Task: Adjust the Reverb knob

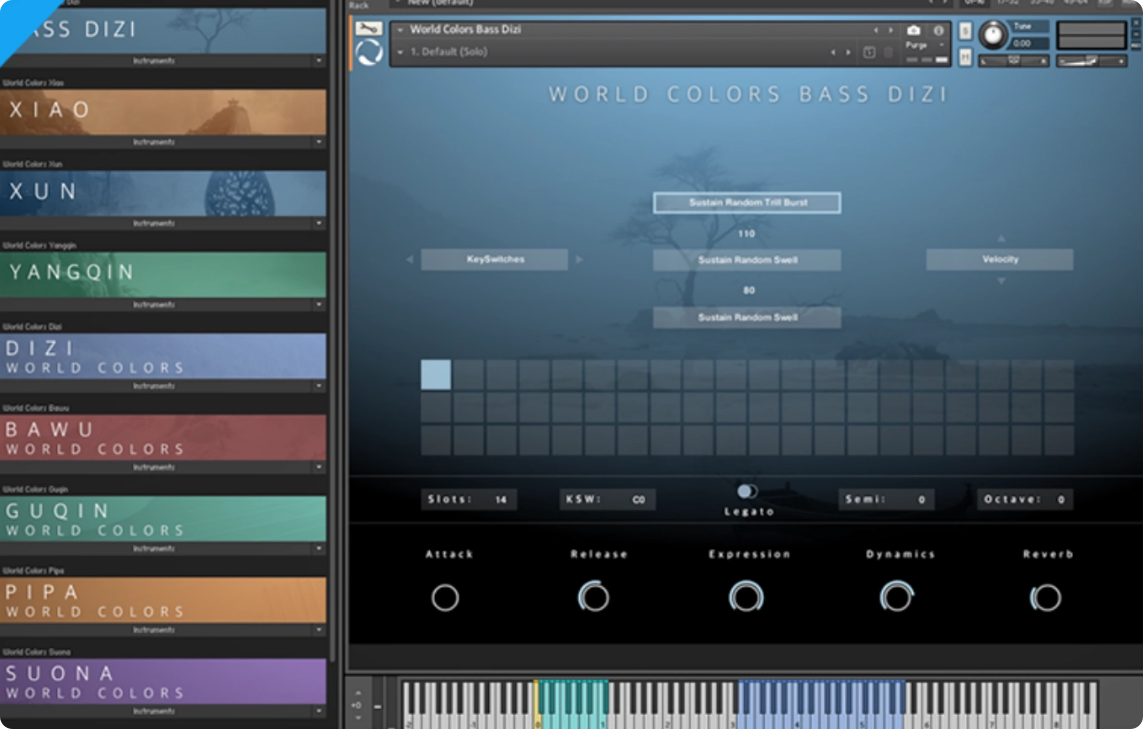Action: pyautogui.click(x=1045, y=598)
